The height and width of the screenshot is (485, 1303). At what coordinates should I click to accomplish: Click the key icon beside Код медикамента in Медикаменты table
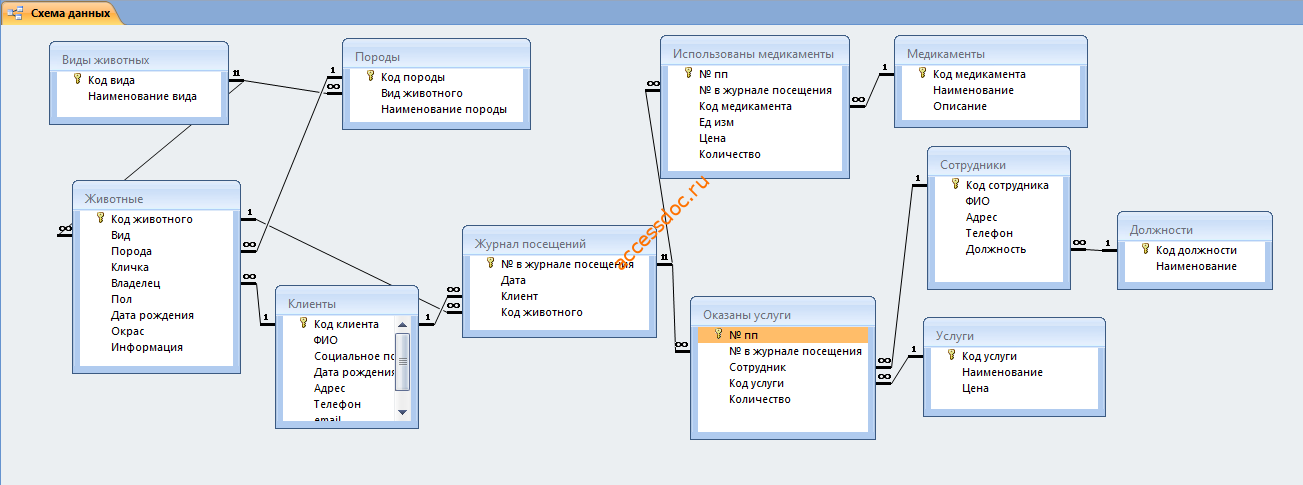(x=922, y=73)
